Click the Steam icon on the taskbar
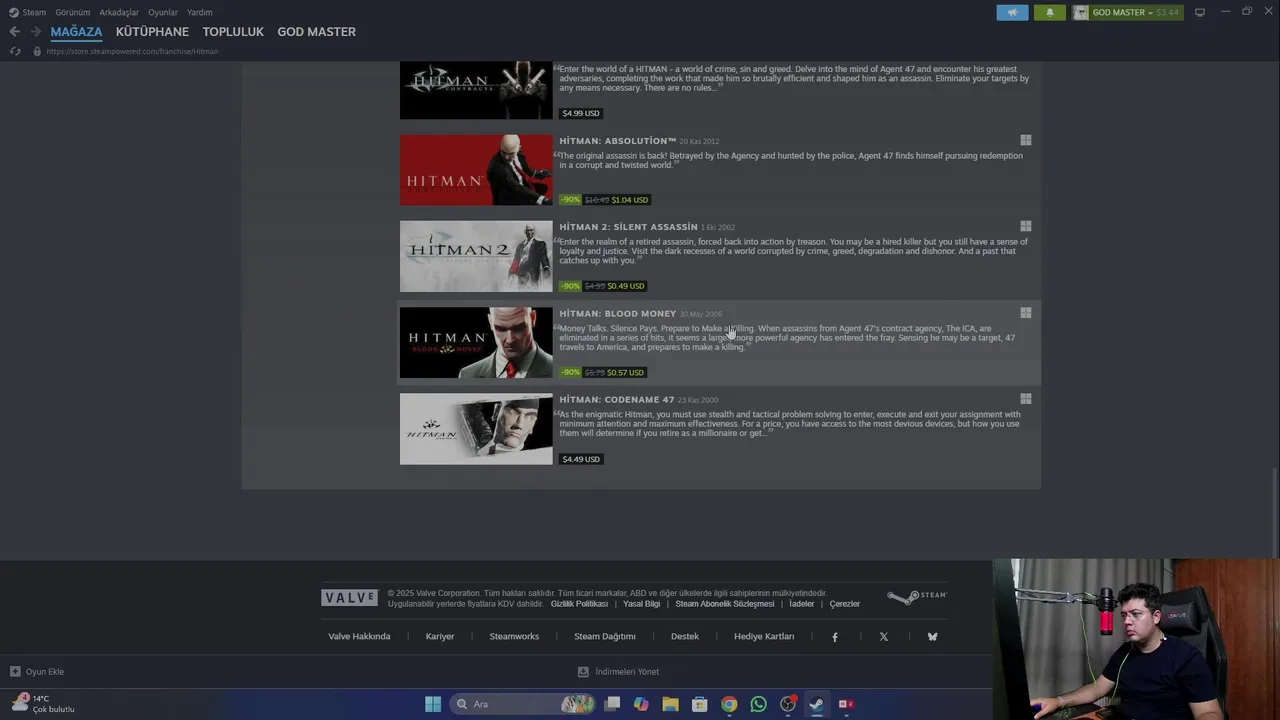 (817, 704)
